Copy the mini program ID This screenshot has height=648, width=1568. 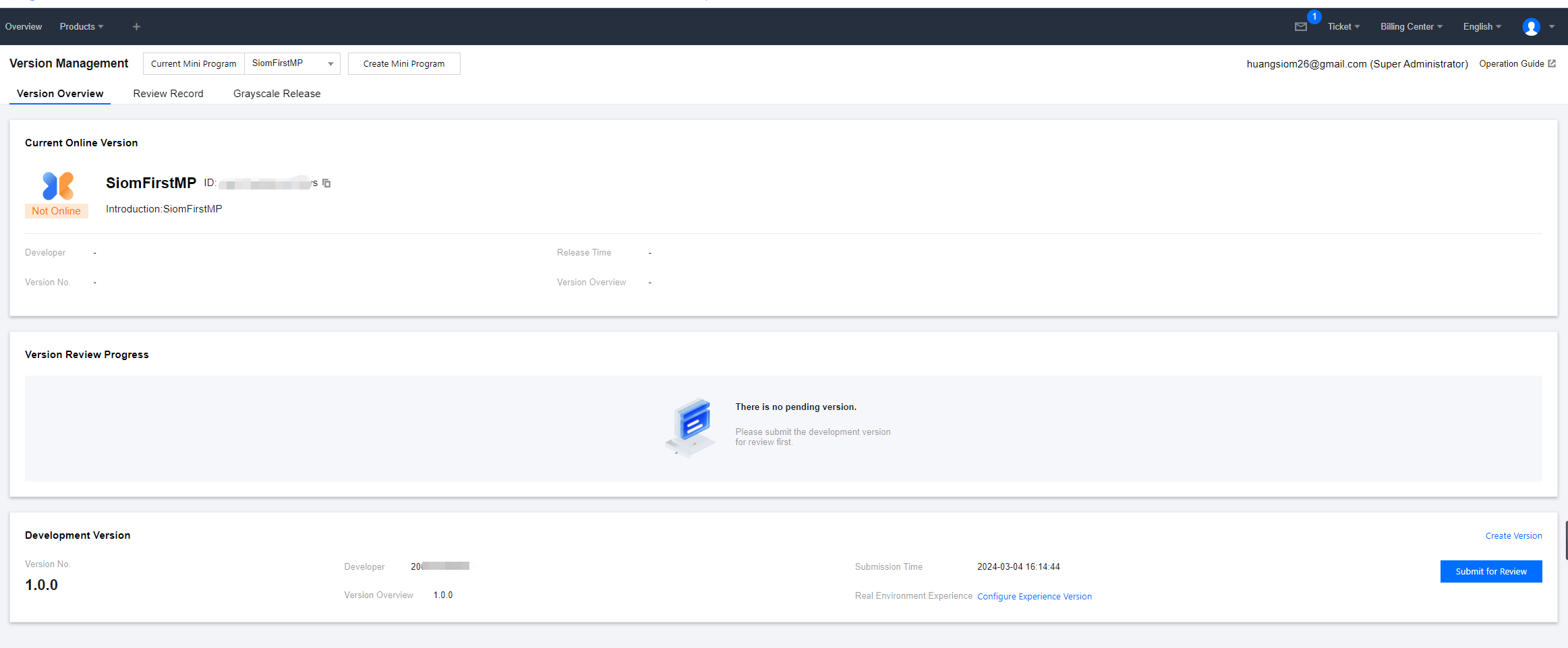(326, 183)
